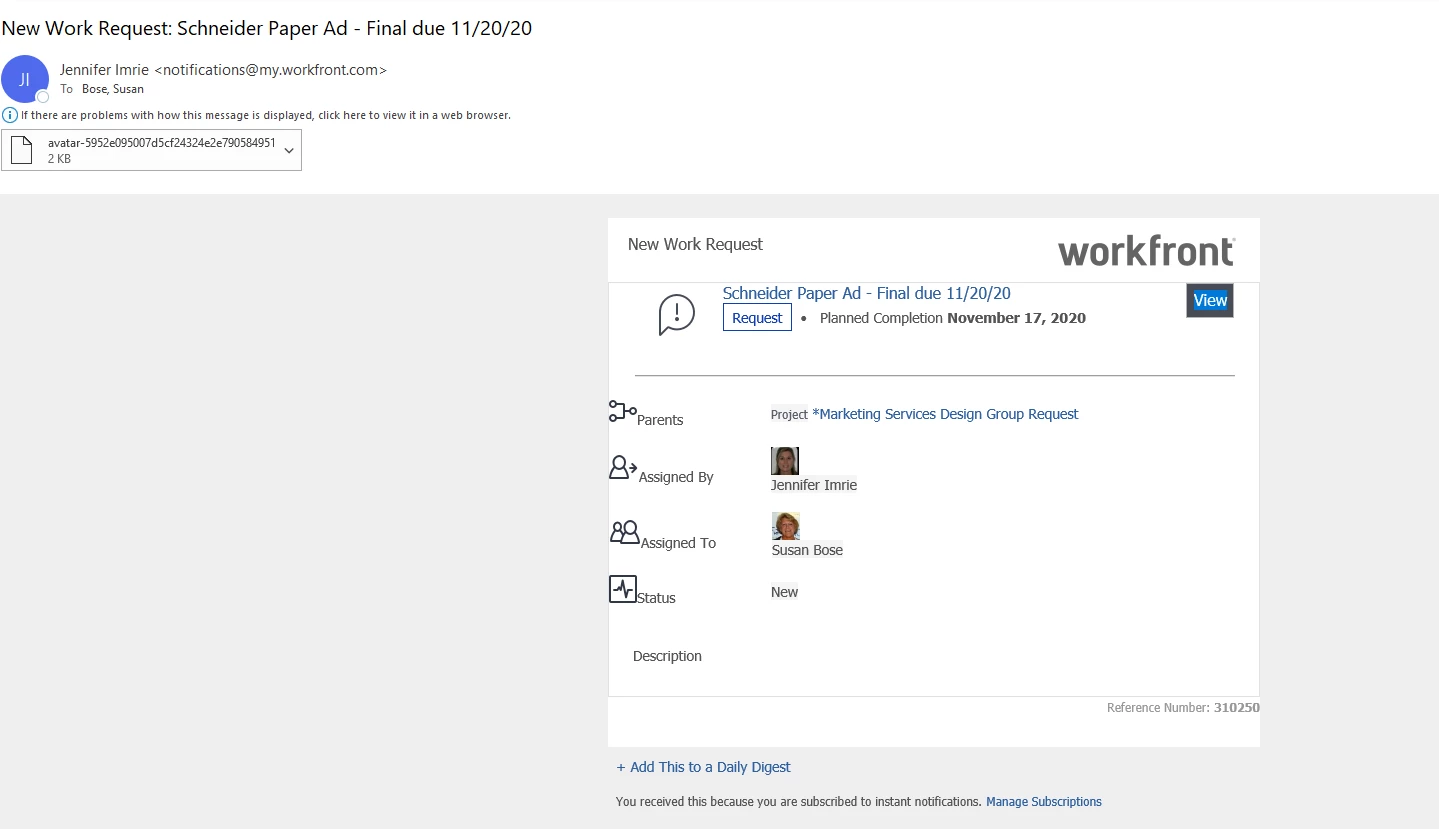The height and width of the screenshot is (829, 1439).
Task: Click Susan Bose's profile photo
Action: 786,526
